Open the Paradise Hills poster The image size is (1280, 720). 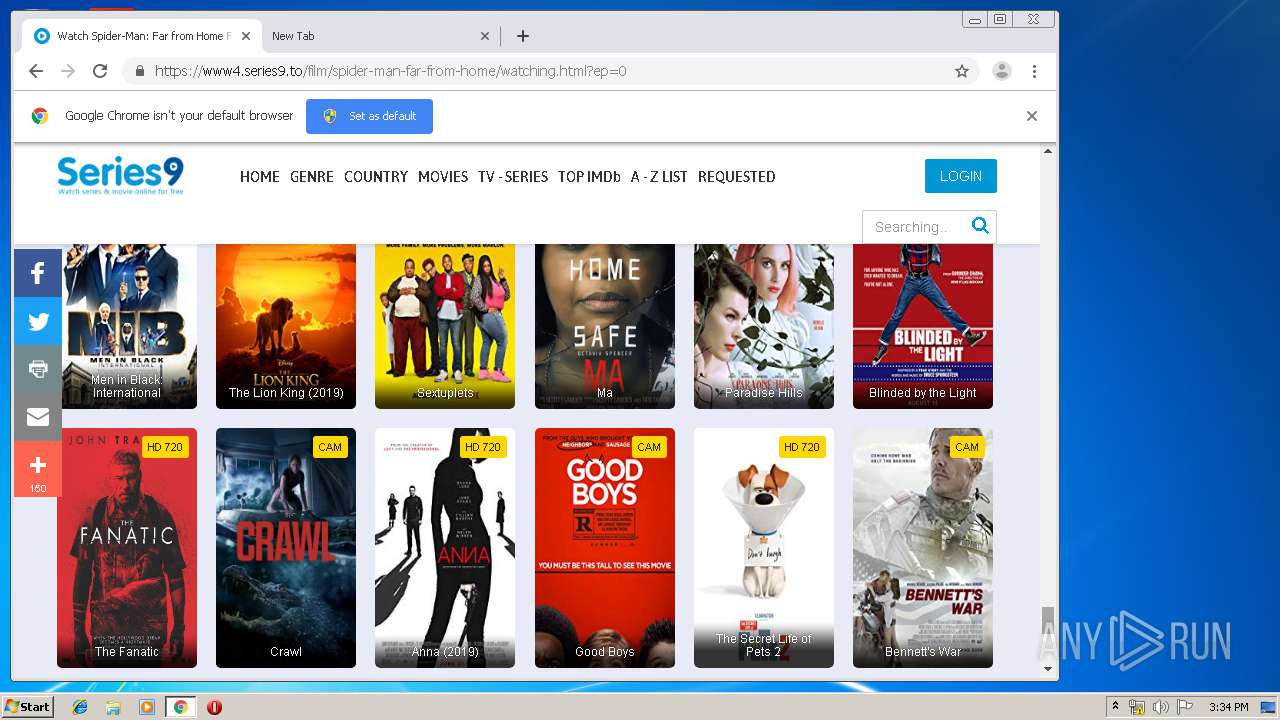(x=764, y=326)
